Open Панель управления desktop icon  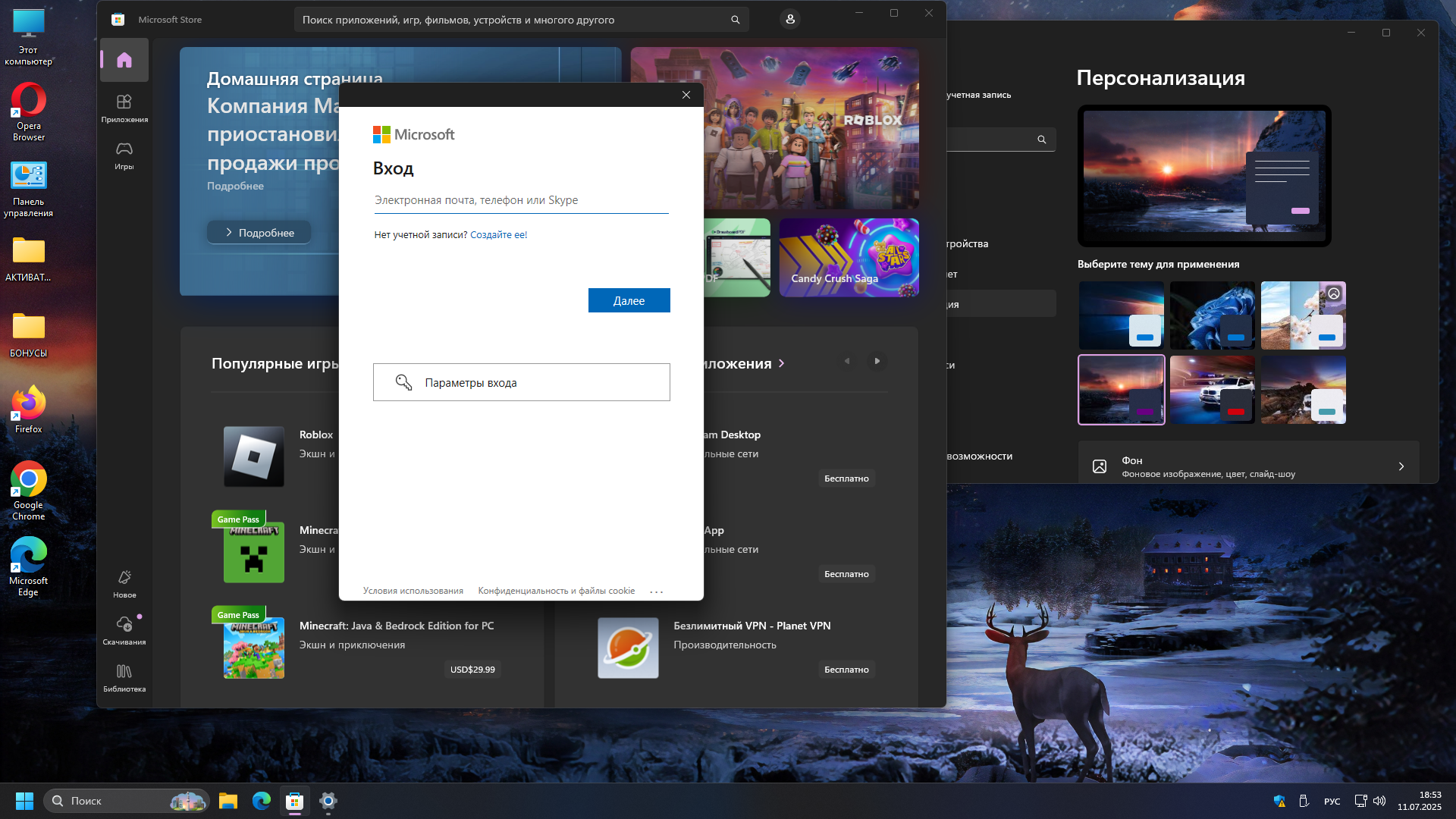[x=29, y=189]
